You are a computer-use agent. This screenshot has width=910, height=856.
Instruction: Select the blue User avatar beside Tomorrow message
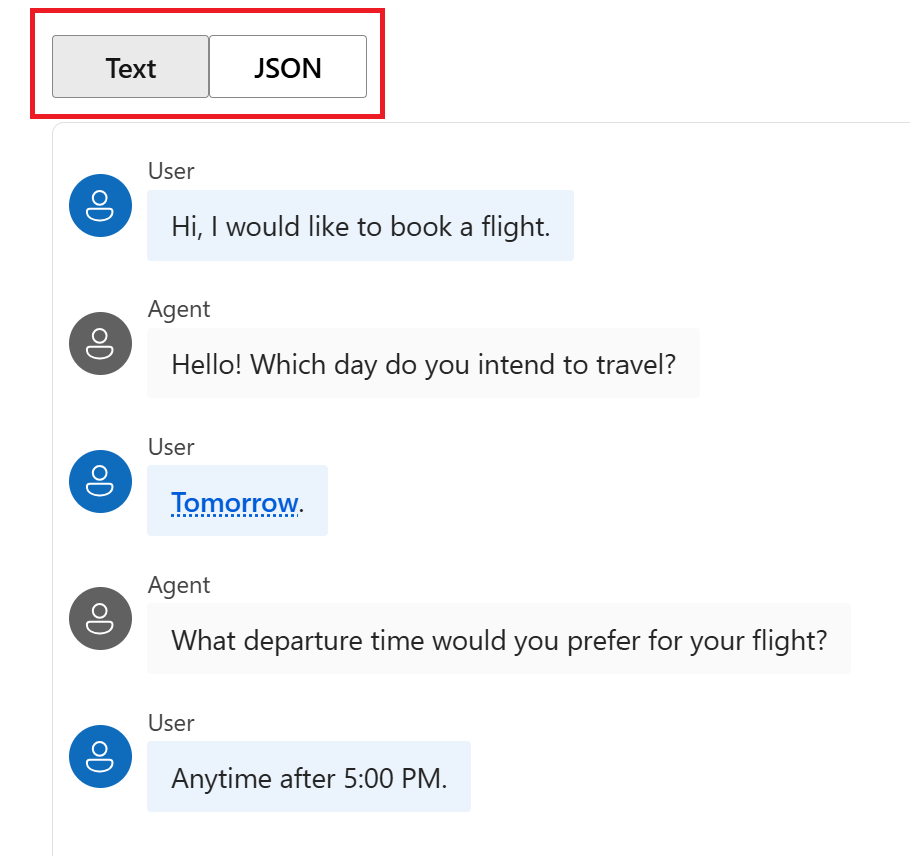coord(100,481)
